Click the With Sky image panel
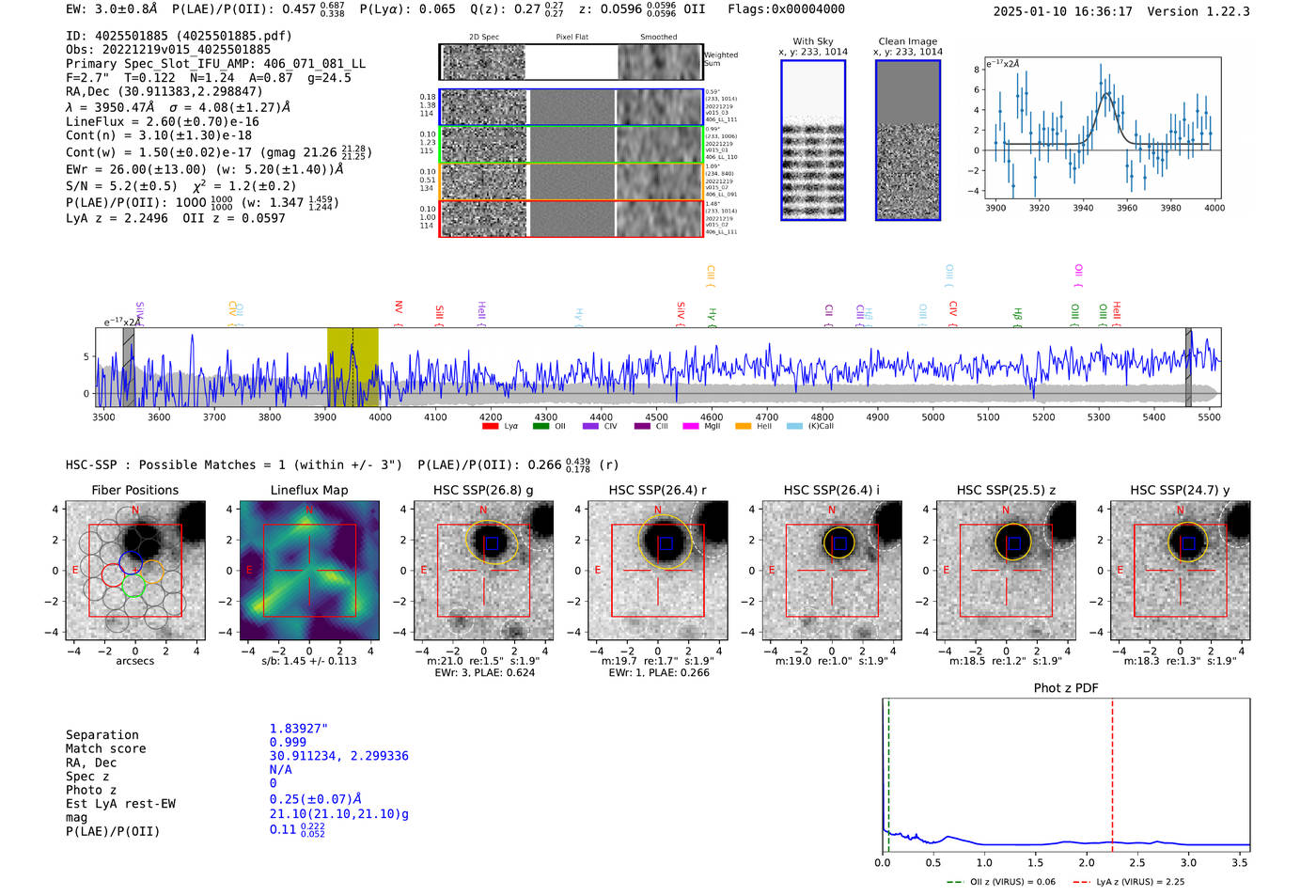1316x896 pixels. click(813, 140)
